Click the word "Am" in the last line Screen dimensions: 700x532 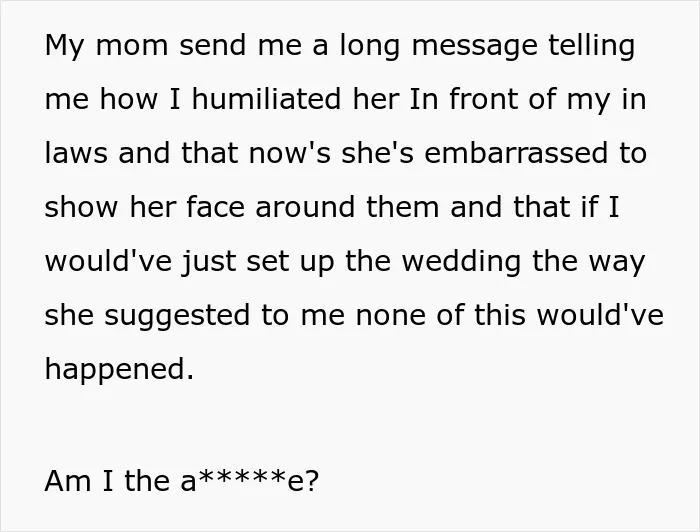tap(68, 481)
